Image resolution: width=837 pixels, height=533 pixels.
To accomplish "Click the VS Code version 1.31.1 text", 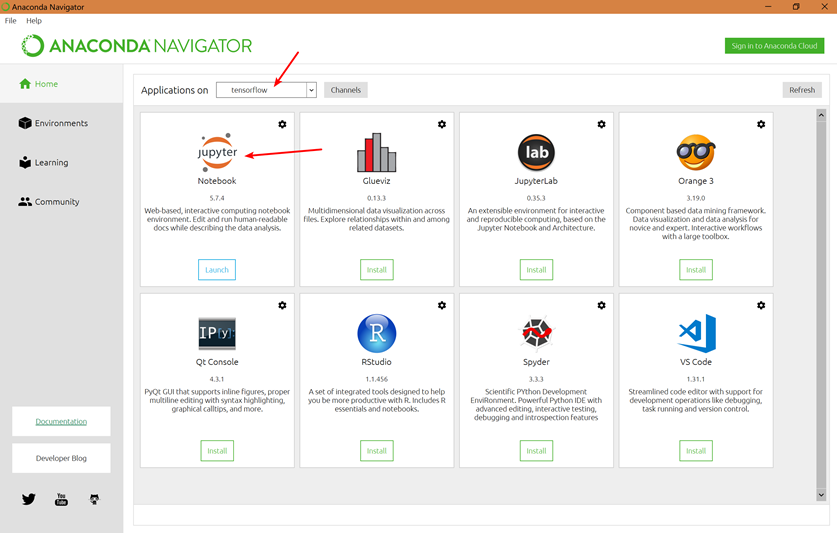I will point(696,379).
